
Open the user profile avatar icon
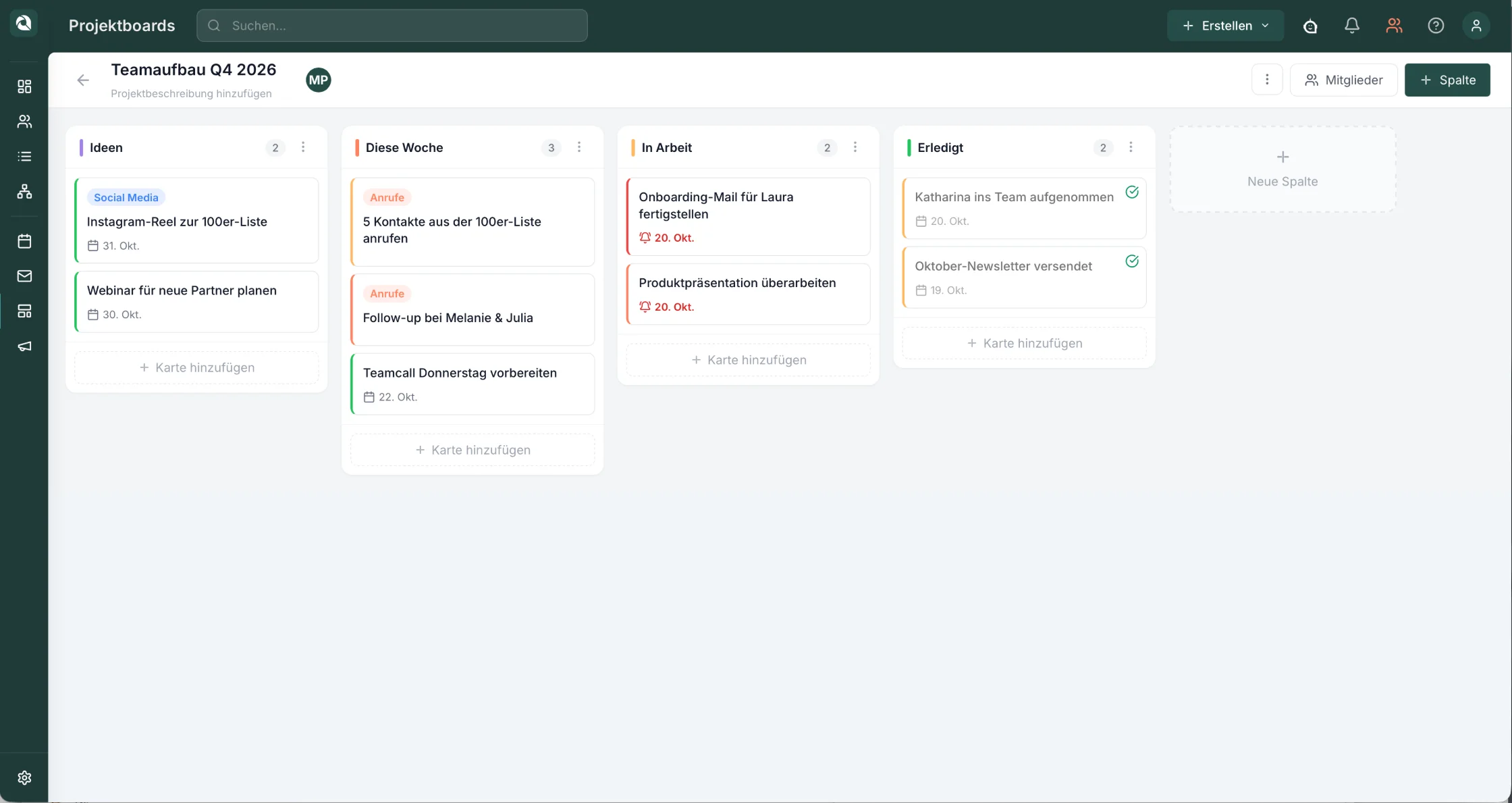(x=1476, y=26)
